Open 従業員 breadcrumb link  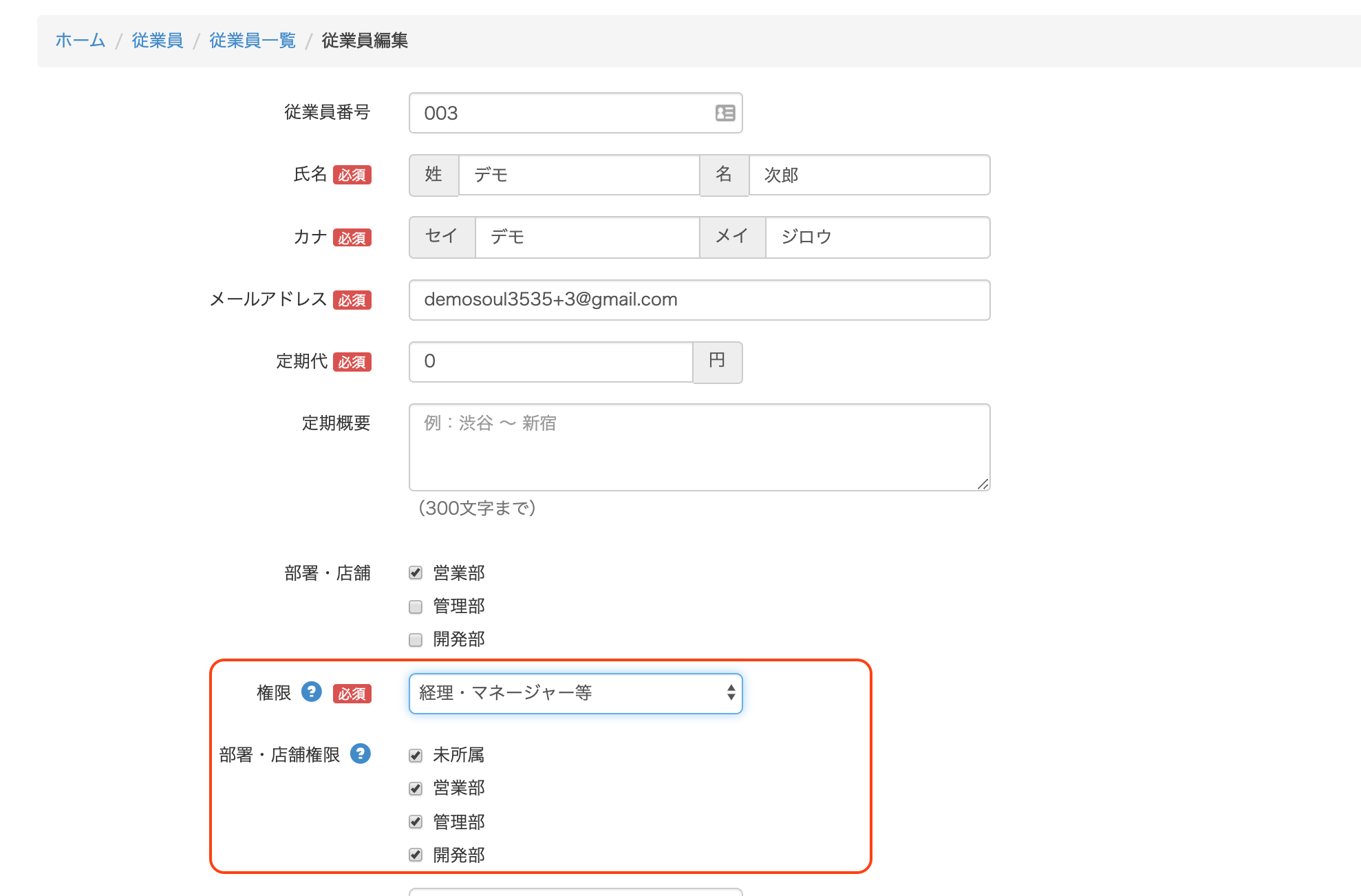point(158,41)
